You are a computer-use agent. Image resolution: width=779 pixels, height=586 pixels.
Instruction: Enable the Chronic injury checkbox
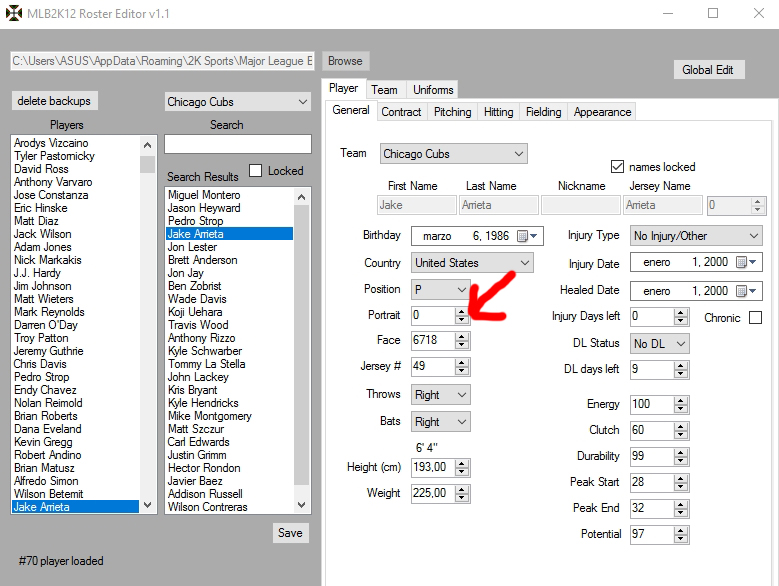[x=755, y=317]
